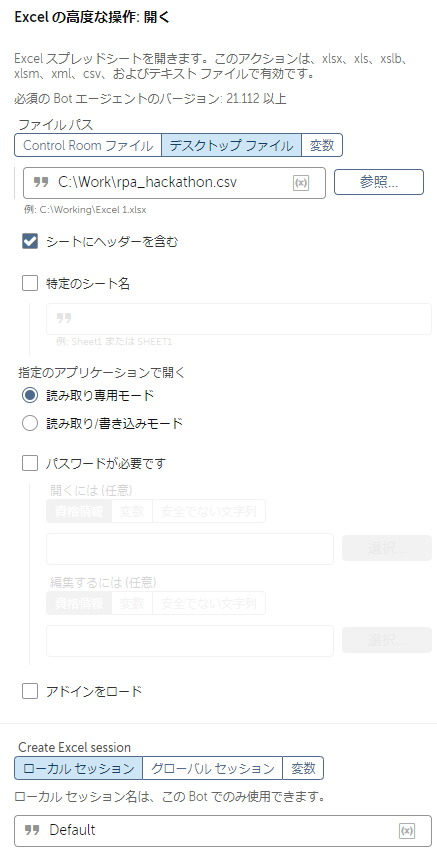Switch to Control Room ファイル tab
437x851 pixels.
(88, 145)
